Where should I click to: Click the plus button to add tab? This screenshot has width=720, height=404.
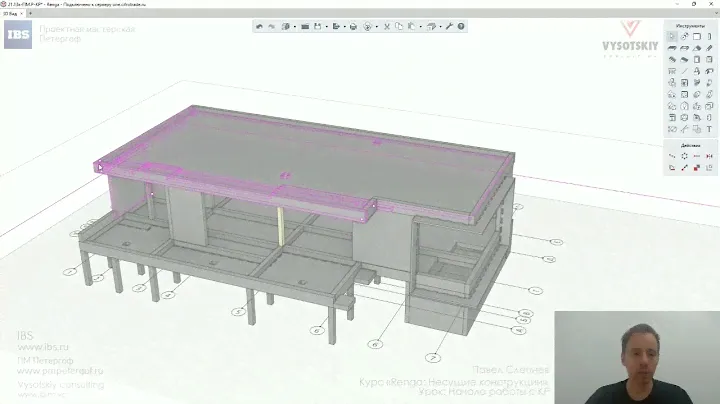29,14
